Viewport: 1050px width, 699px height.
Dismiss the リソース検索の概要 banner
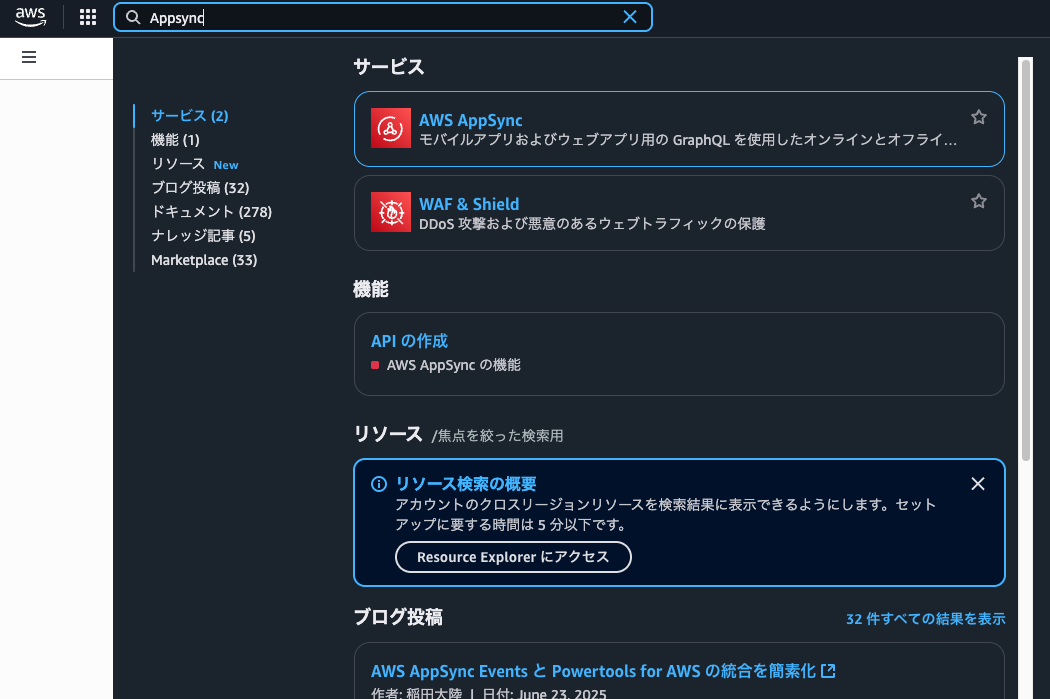(978, 484)
